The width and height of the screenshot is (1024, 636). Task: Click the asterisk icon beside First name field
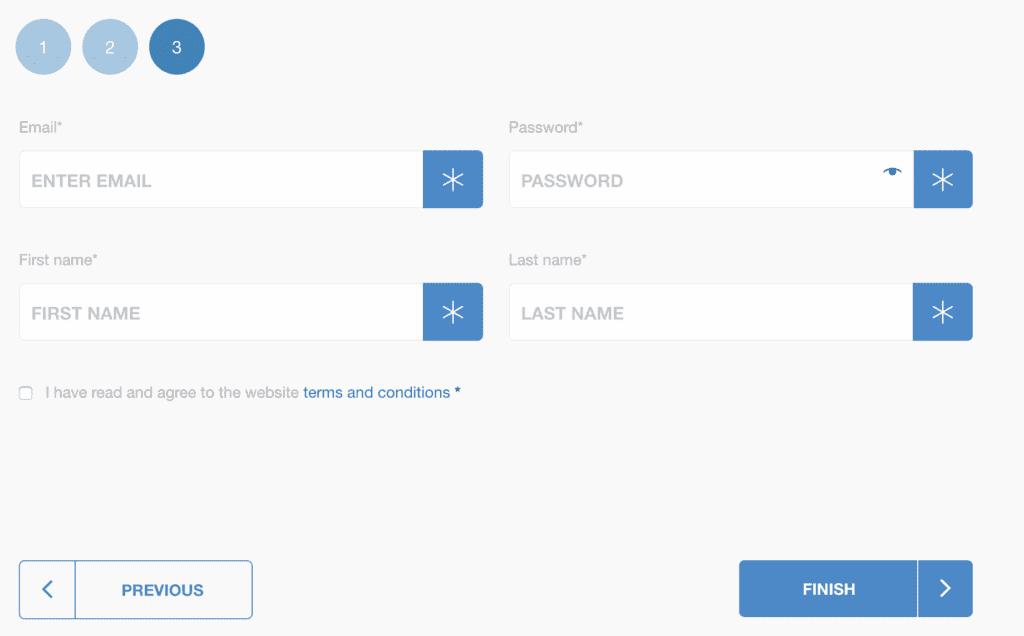click(453, 312)
